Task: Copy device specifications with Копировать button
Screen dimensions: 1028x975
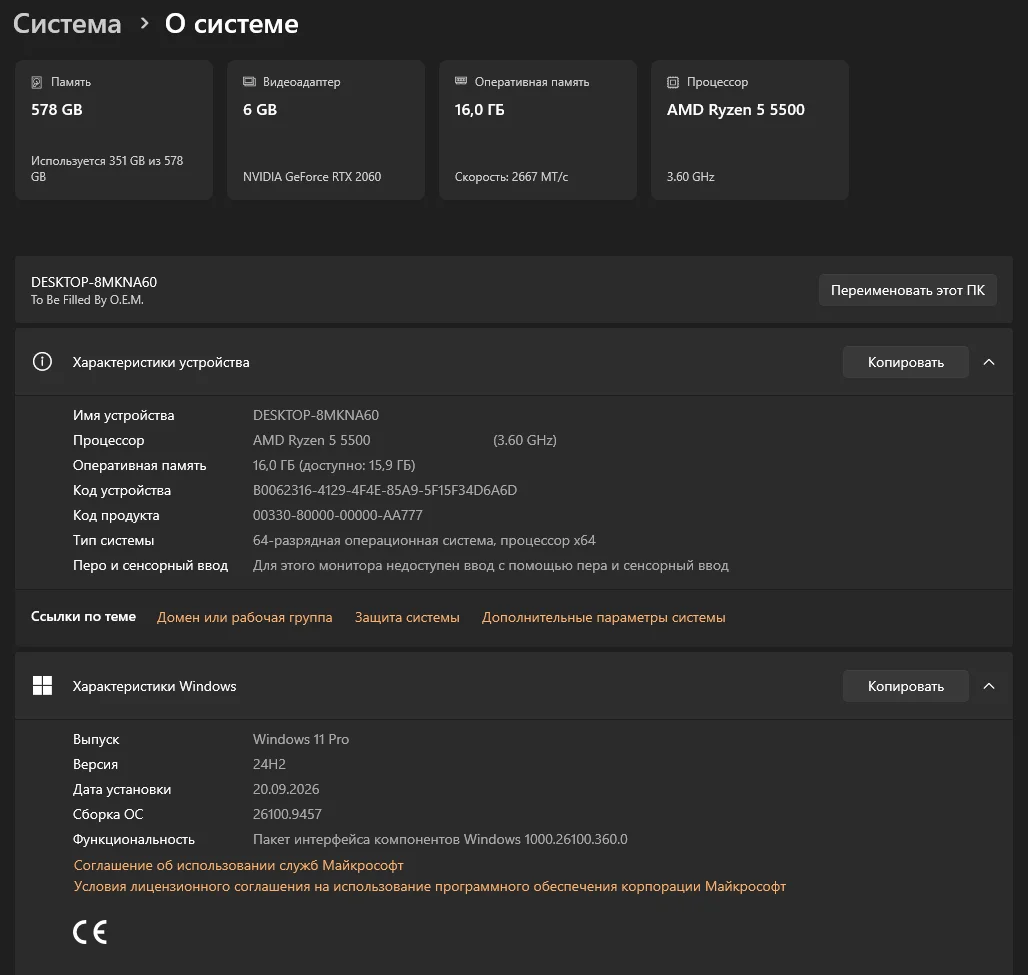Action: [905, 362]
